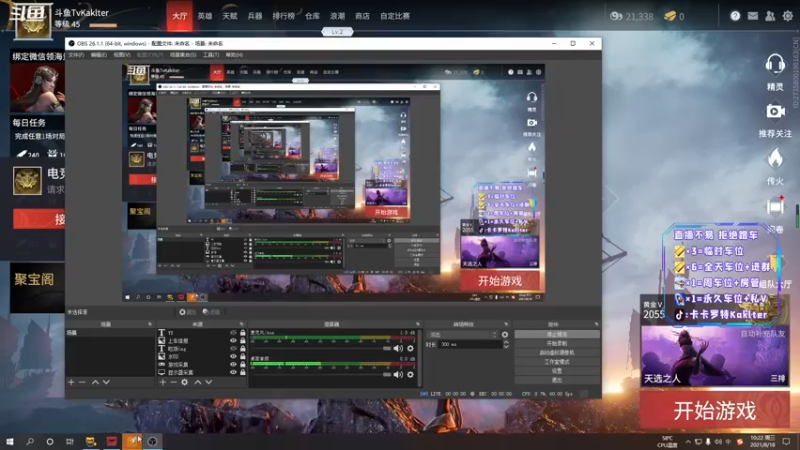Undock the audio mixer panel using its header icon
This screenshot has width=800, height=450.
pos(417,324)
